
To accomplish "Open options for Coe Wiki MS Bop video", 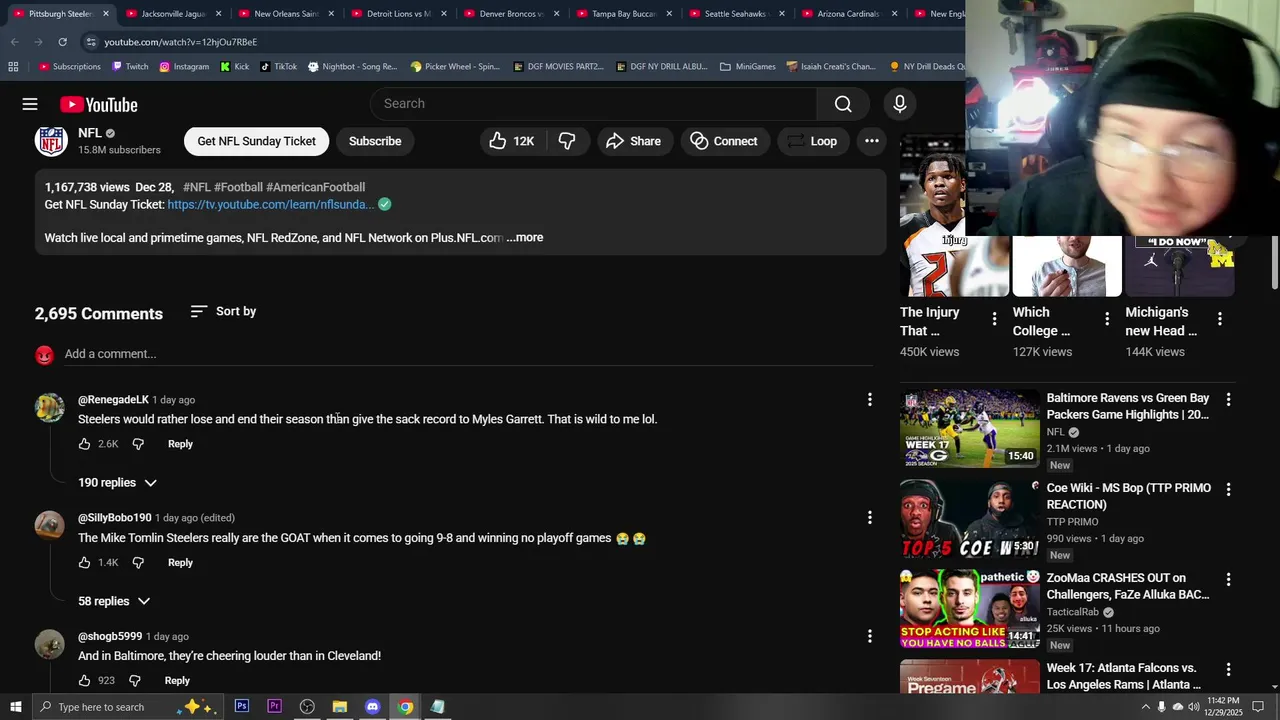I will pyautogui.click(x=1228, y=490).
